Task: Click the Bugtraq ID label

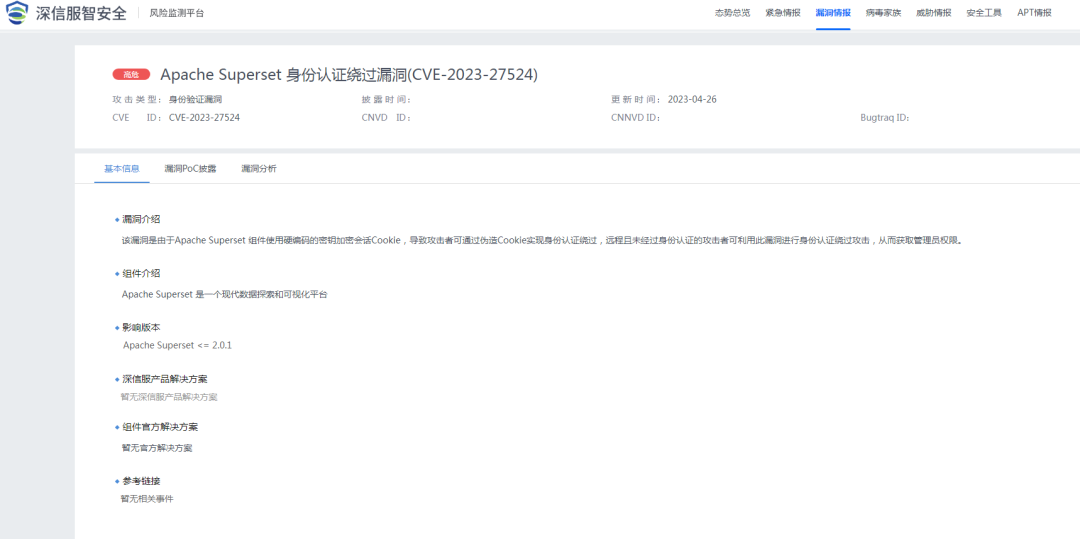Action: click(885, 118)
